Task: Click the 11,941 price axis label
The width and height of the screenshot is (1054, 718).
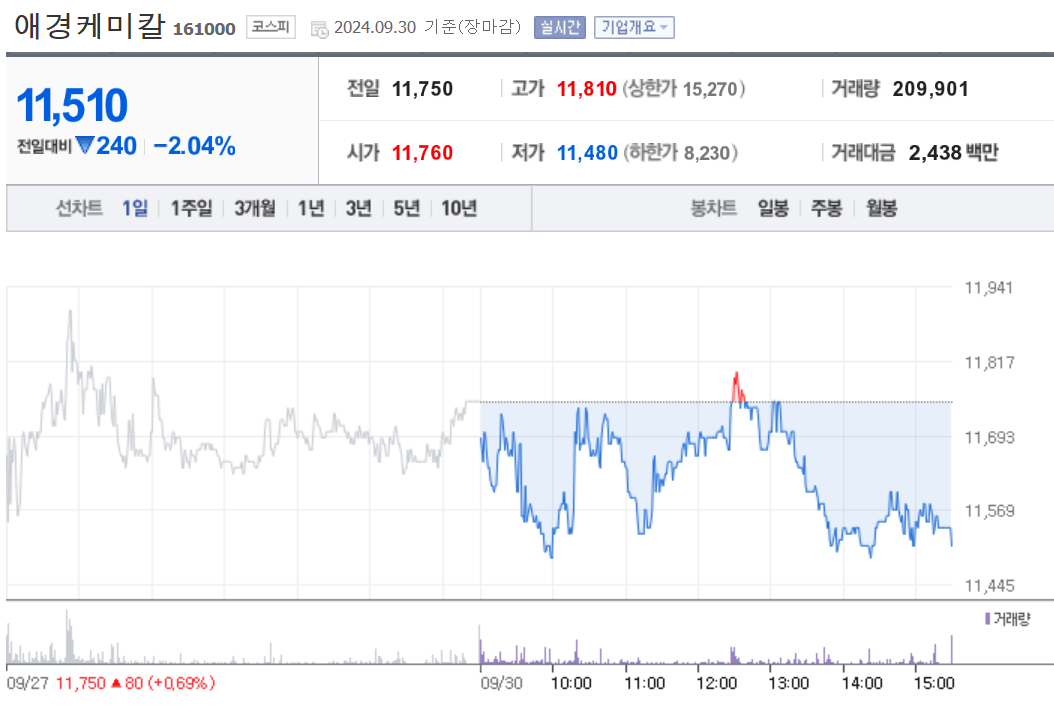Action: point(989,288)
